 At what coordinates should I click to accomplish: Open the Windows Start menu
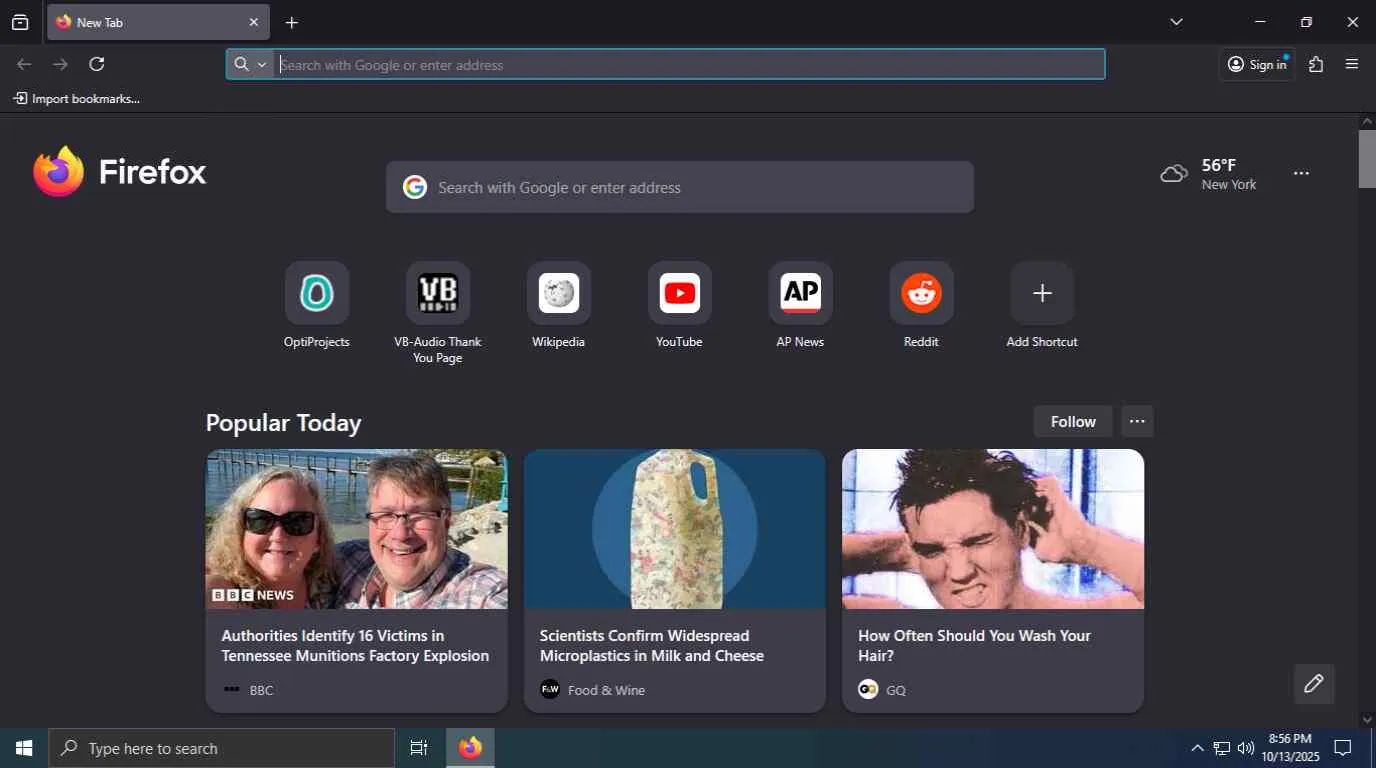[24, 748]
